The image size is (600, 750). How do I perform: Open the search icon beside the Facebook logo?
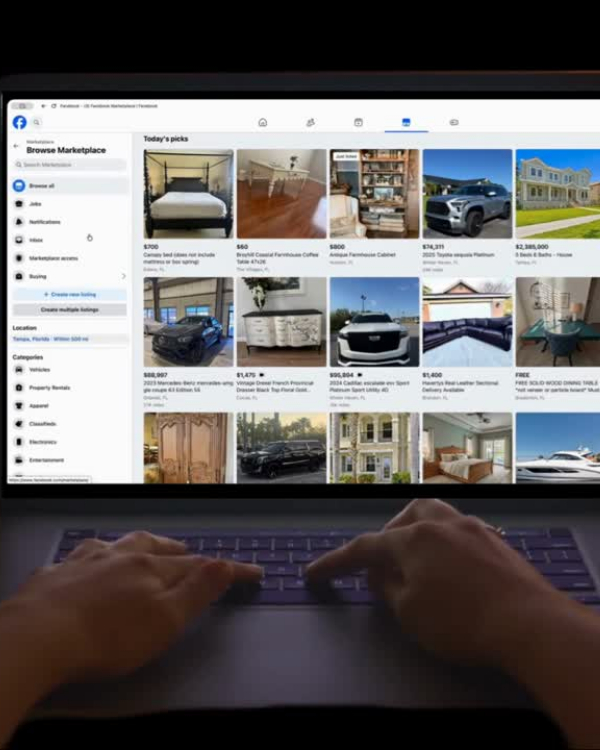[x=36, y=122]
